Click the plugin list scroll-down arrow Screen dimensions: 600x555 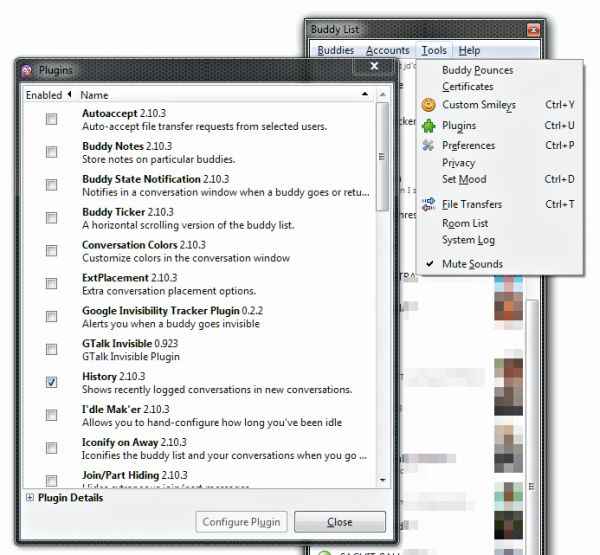click(x=382, y=480)
